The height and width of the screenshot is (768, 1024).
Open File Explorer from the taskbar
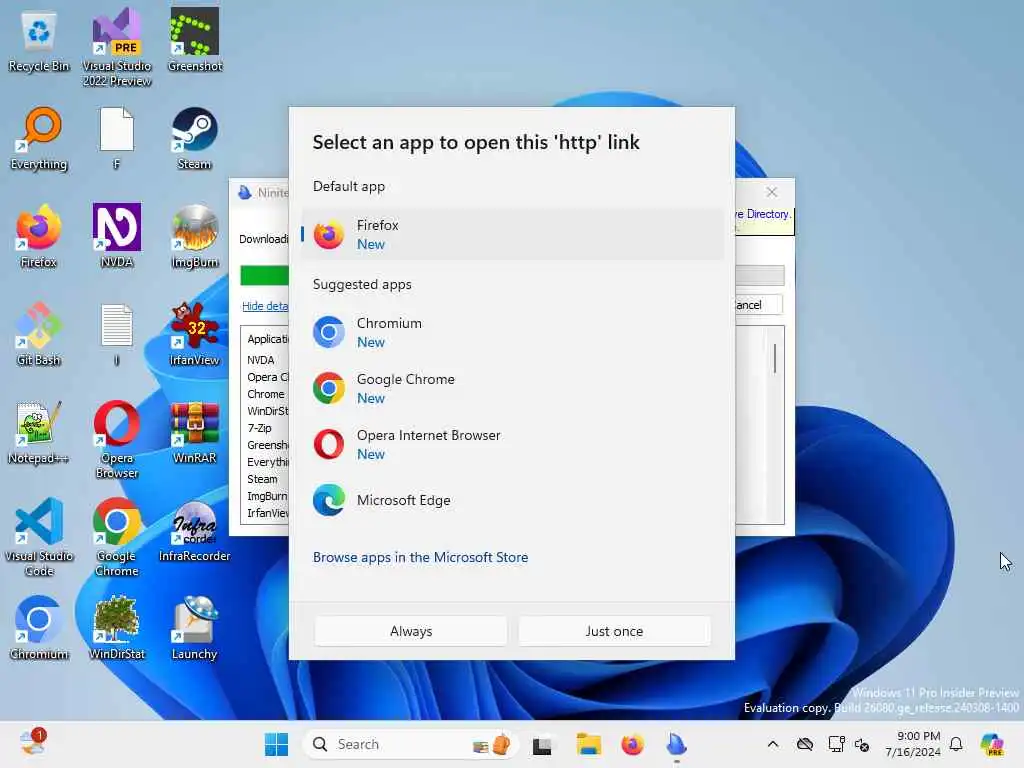pos(588,744)
